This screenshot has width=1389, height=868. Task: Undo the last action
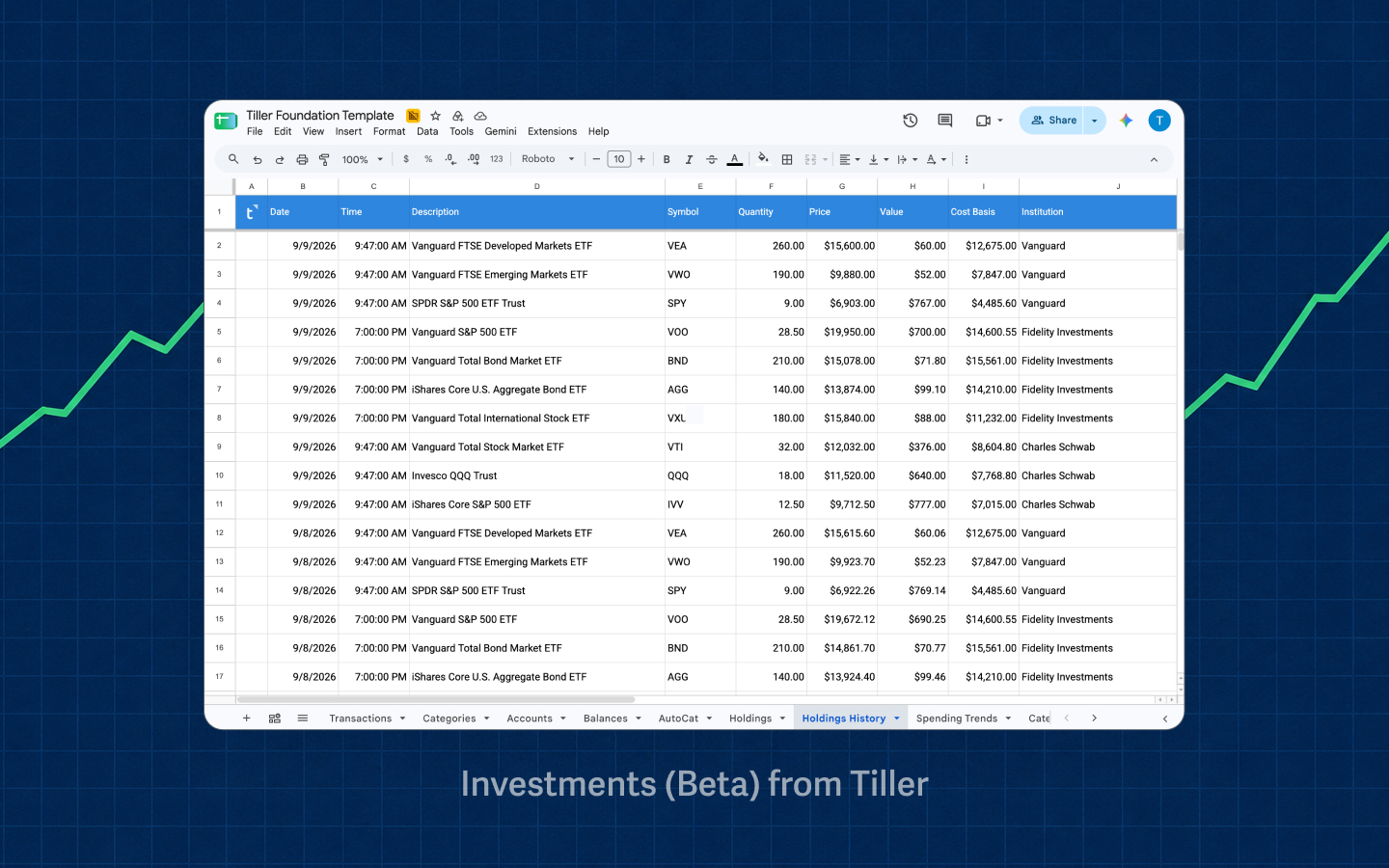click(258, 159)
